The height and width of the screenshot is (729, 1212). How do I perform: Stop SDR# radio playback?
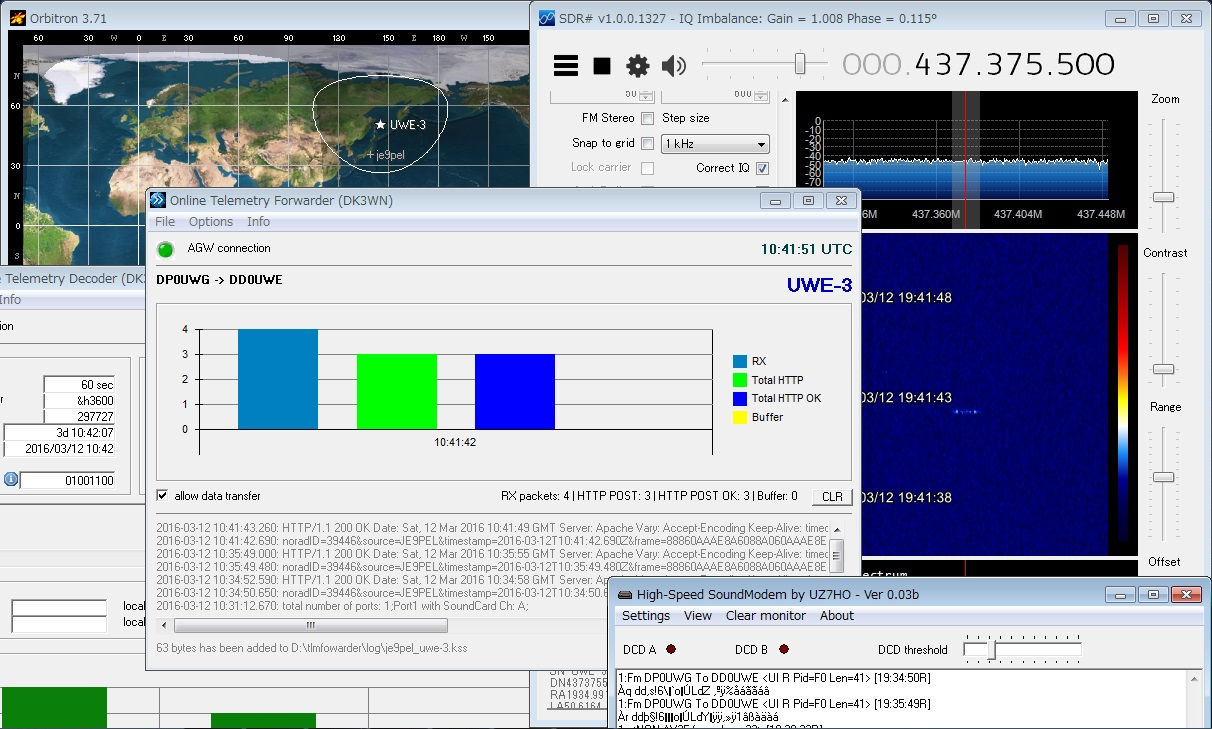tap(602, 66)
